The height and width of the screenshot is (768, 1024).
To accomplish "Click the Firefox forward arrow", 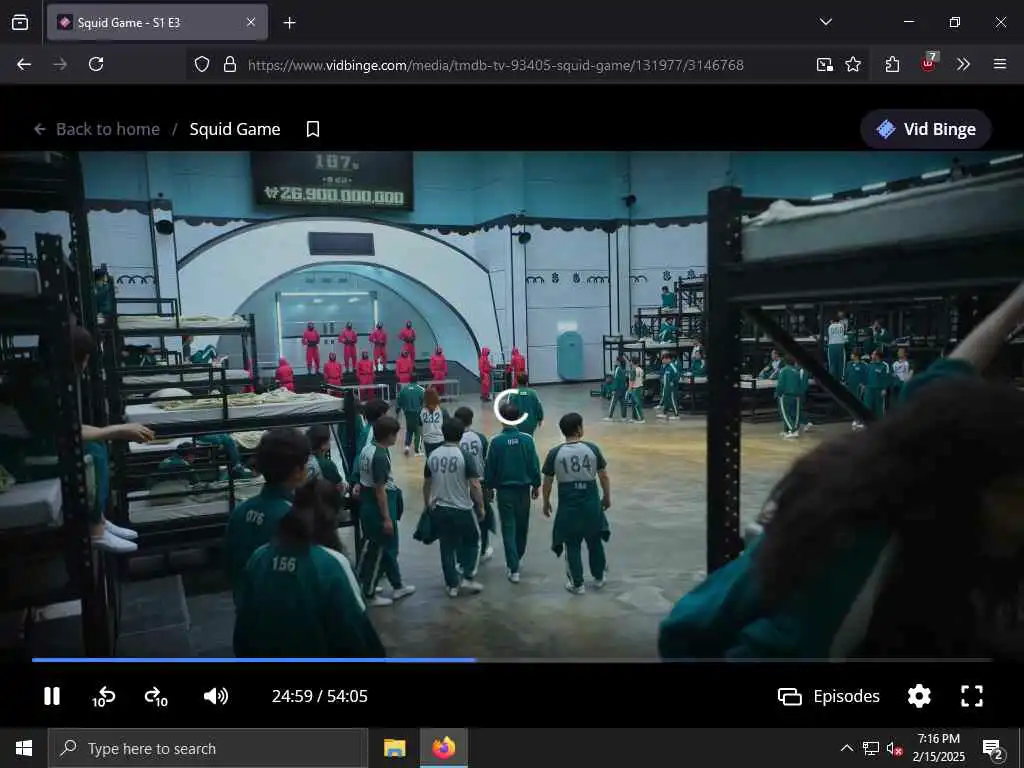I will coord(60,64).
